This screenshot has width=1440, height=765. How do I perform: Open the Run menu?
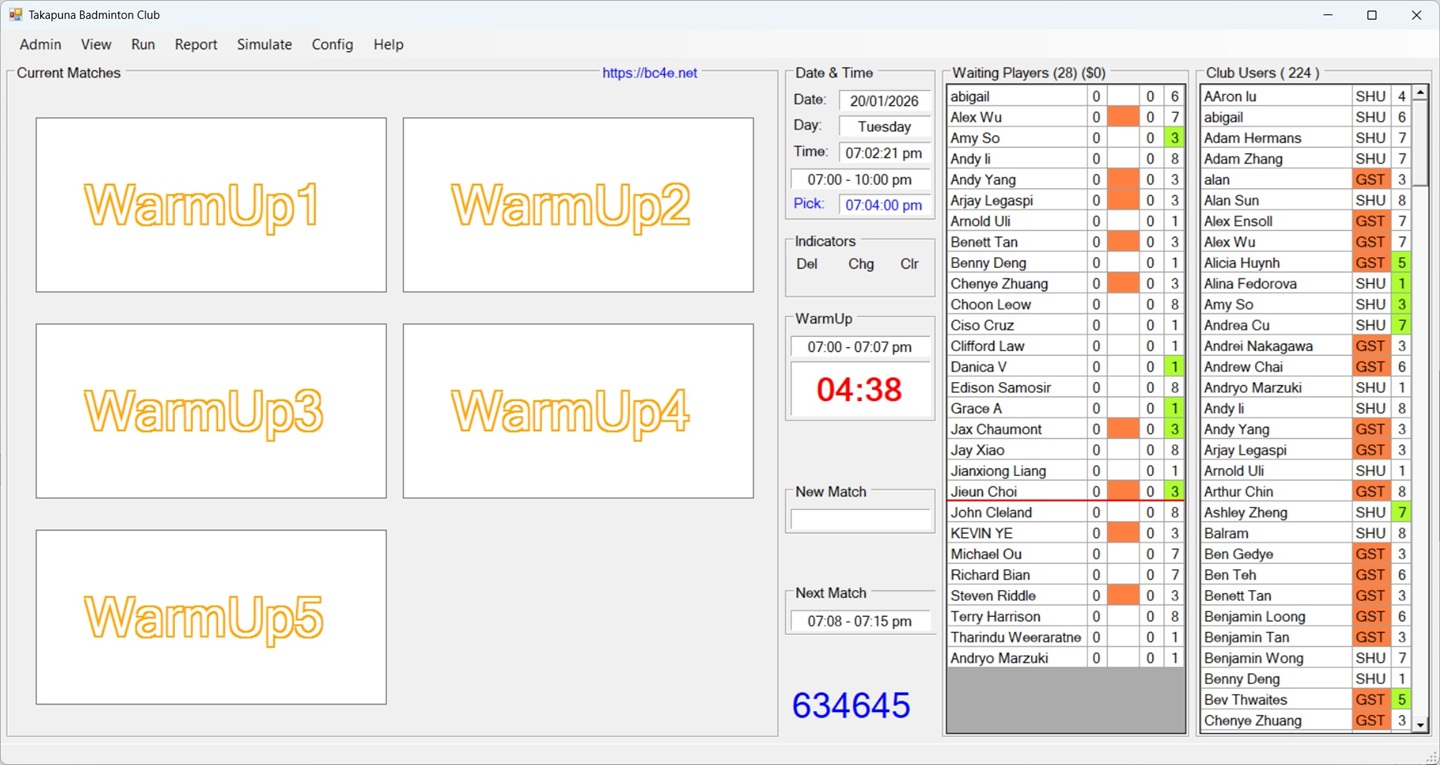pos(143,44)
